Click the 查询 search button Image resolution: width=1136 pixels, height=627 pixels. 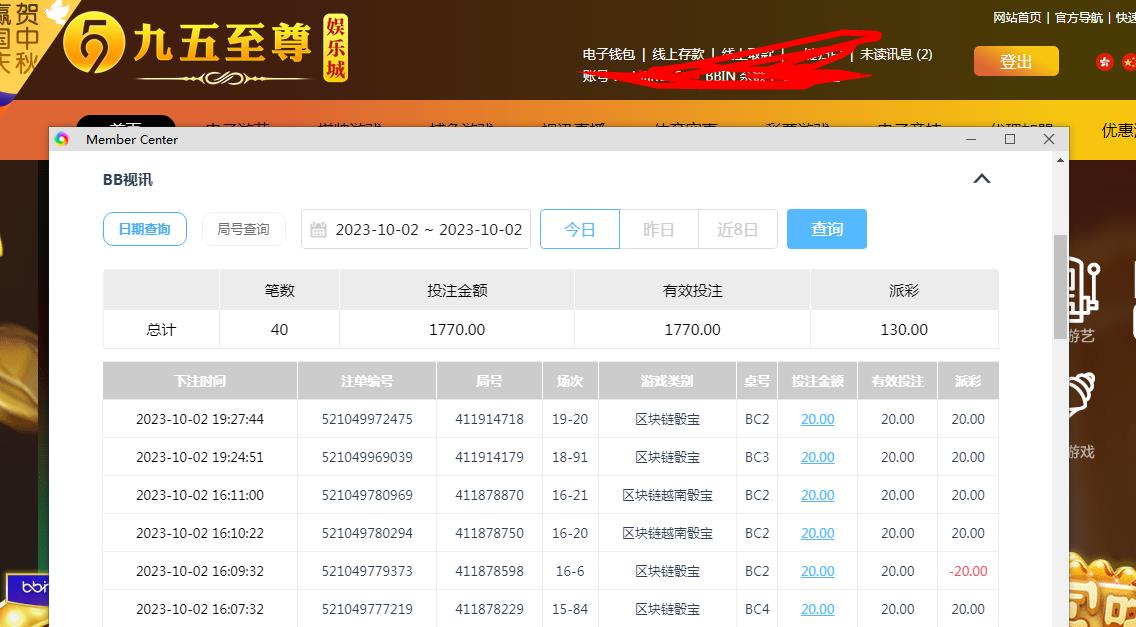[x=827, y=229]
